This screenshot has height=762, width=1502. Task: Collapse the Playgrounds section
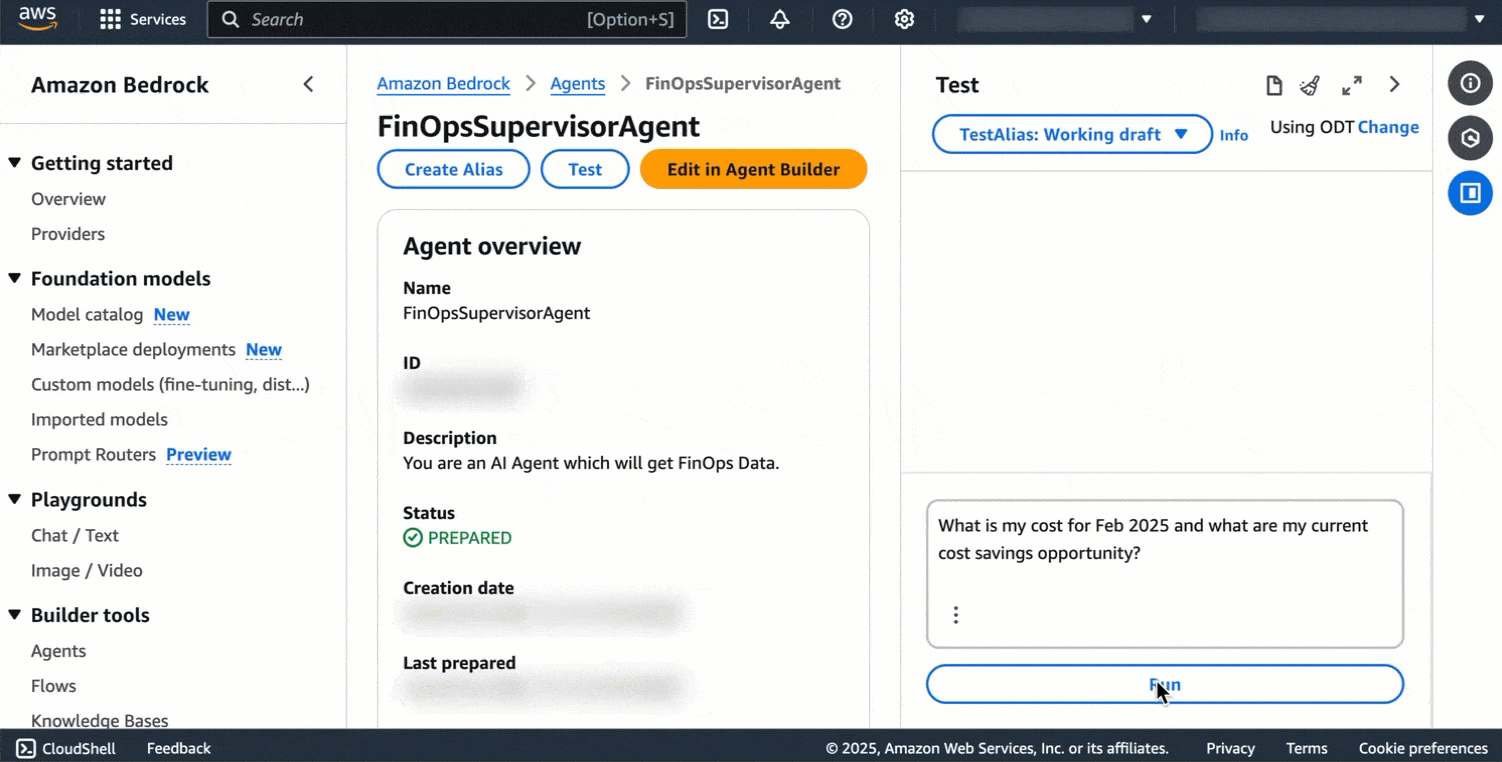coord(15,500)
